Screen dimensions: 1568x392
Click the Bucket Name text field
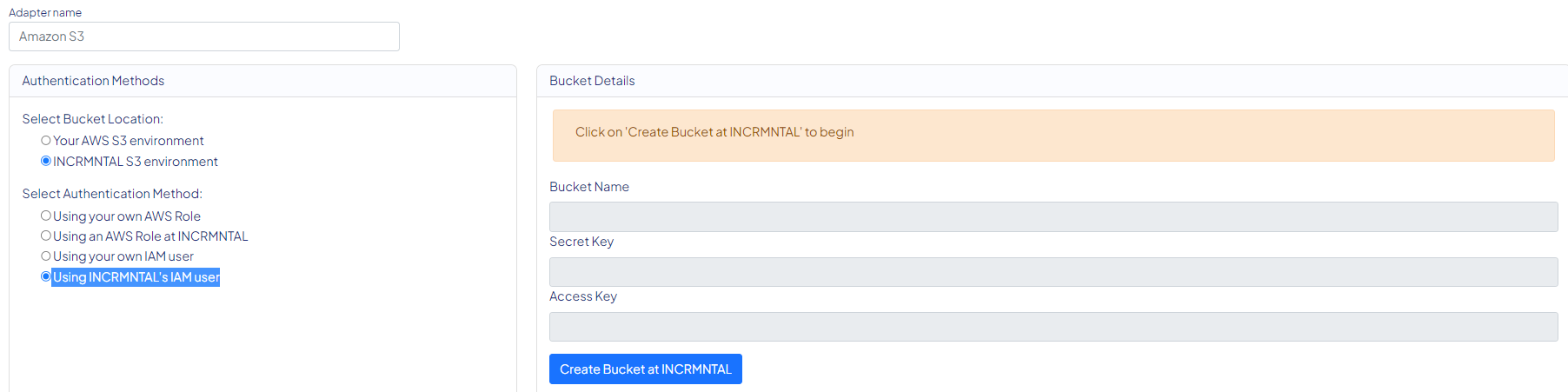[x=1053, y=217]
